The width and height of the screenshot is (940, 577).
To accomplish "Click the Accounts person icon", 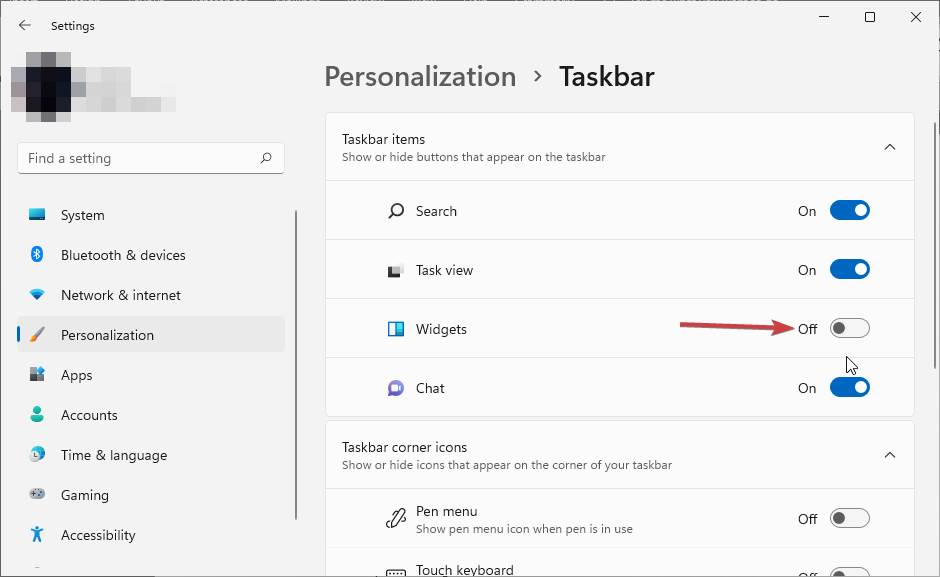I will 37,415.
